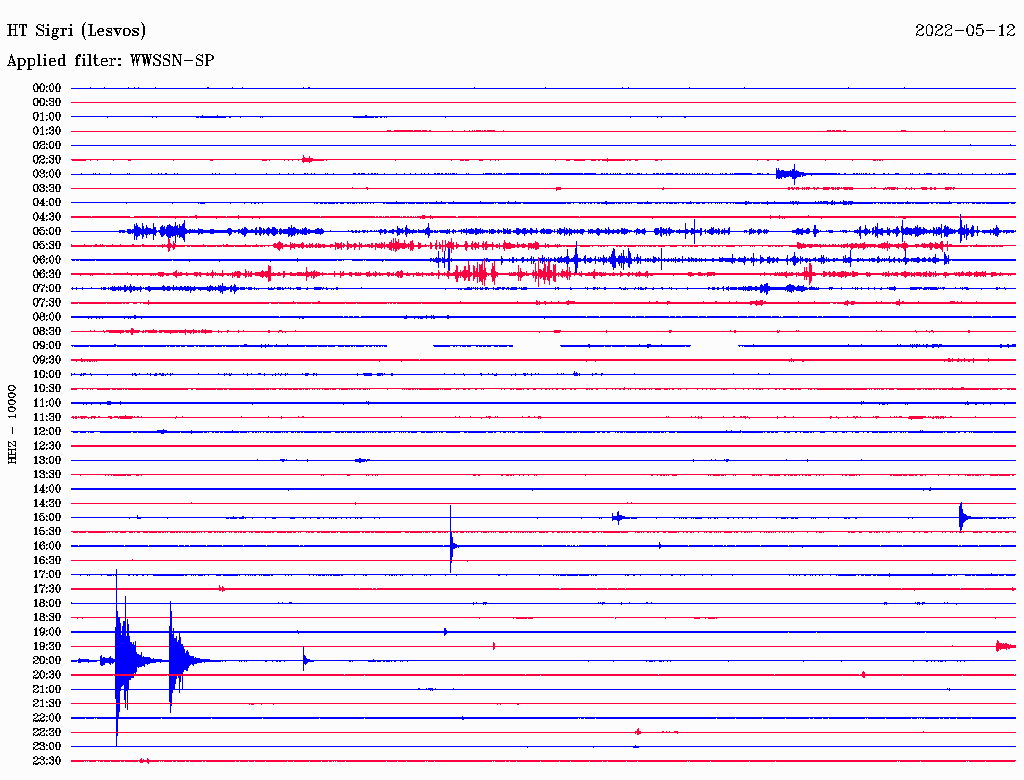This screenshot has height=780, width=1024.
Task: Click the 07:00 time label
Action: pyautogui.click(x=47, y=288)
